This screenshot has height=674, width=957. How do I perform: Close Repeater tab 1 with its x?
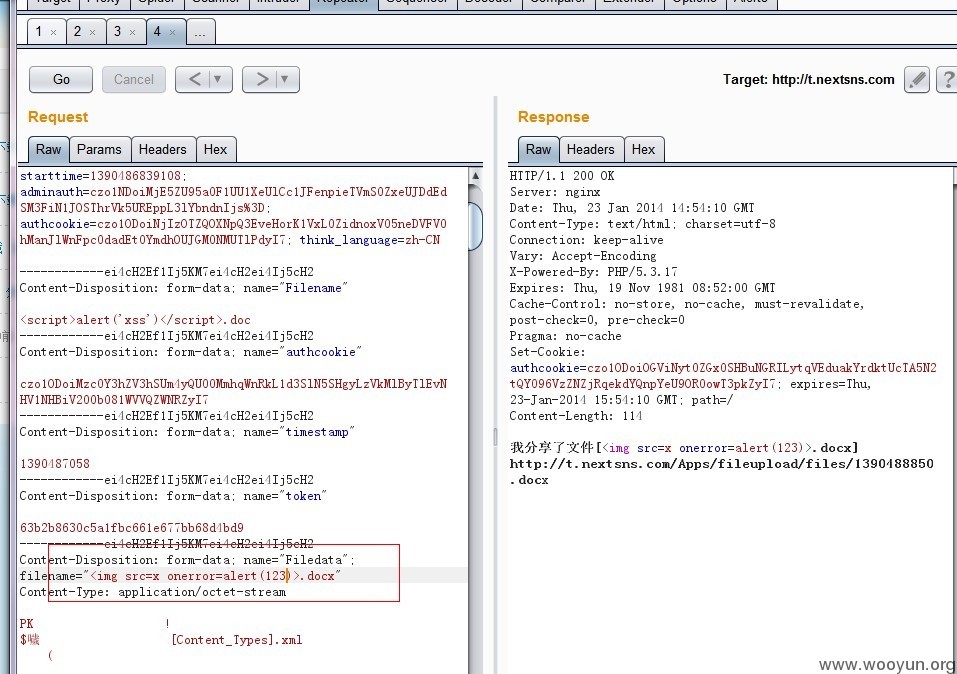coord(54,32)
